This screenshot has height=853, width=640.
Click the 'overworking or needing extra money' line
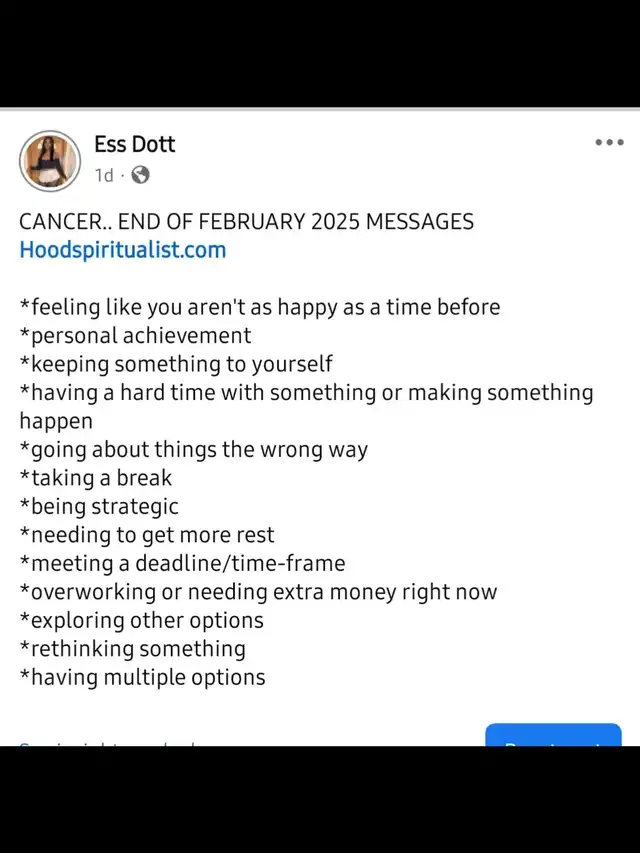click(259, 592)
